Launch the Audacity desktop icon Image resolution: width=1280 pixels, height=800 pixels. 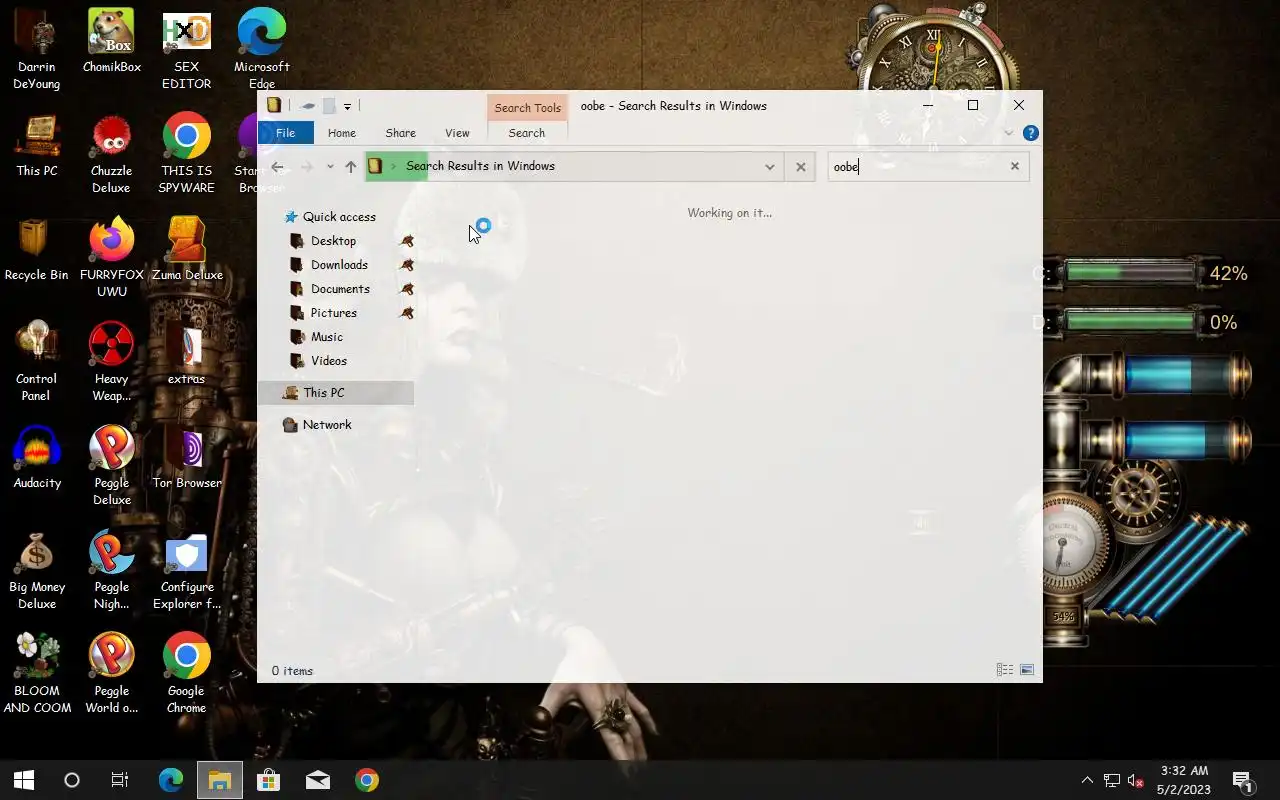point(37,458)
